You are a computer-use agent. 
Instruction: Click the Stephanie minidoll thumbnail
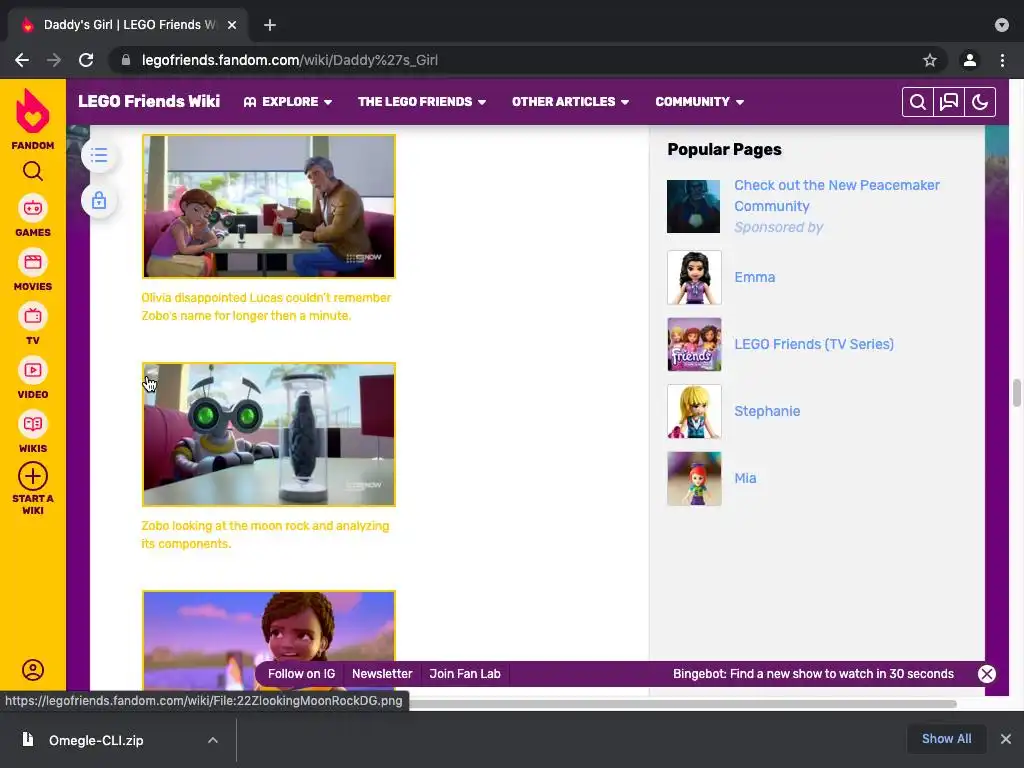[x=694, y=411]
